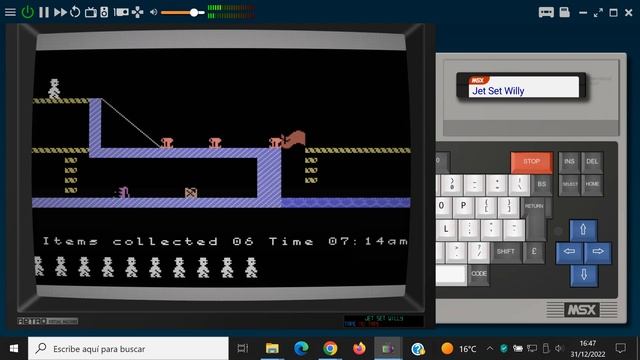Click the slash / key next to SHIFT
Viewport: 640px width, 360px height.
point(478,252)
